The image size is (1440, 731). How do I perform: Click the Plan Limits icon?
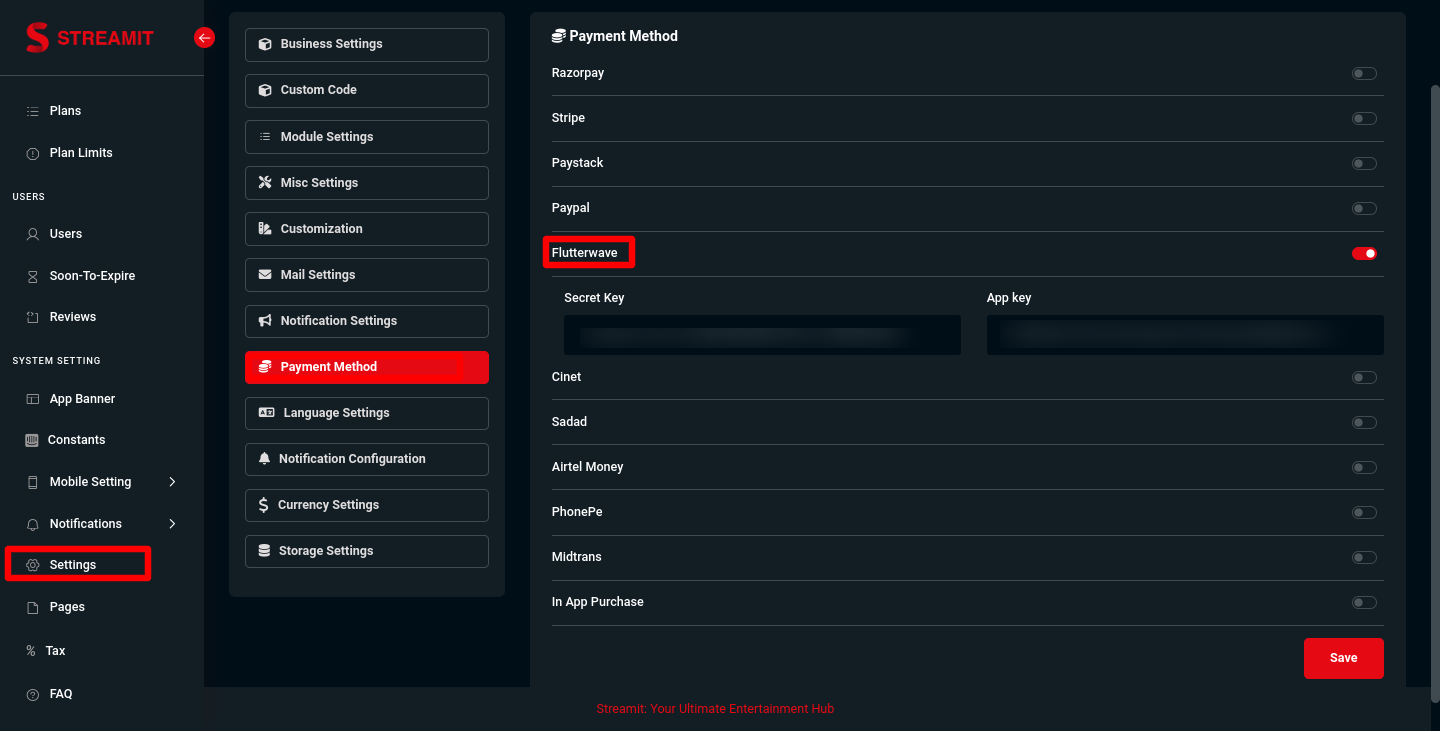32,153
